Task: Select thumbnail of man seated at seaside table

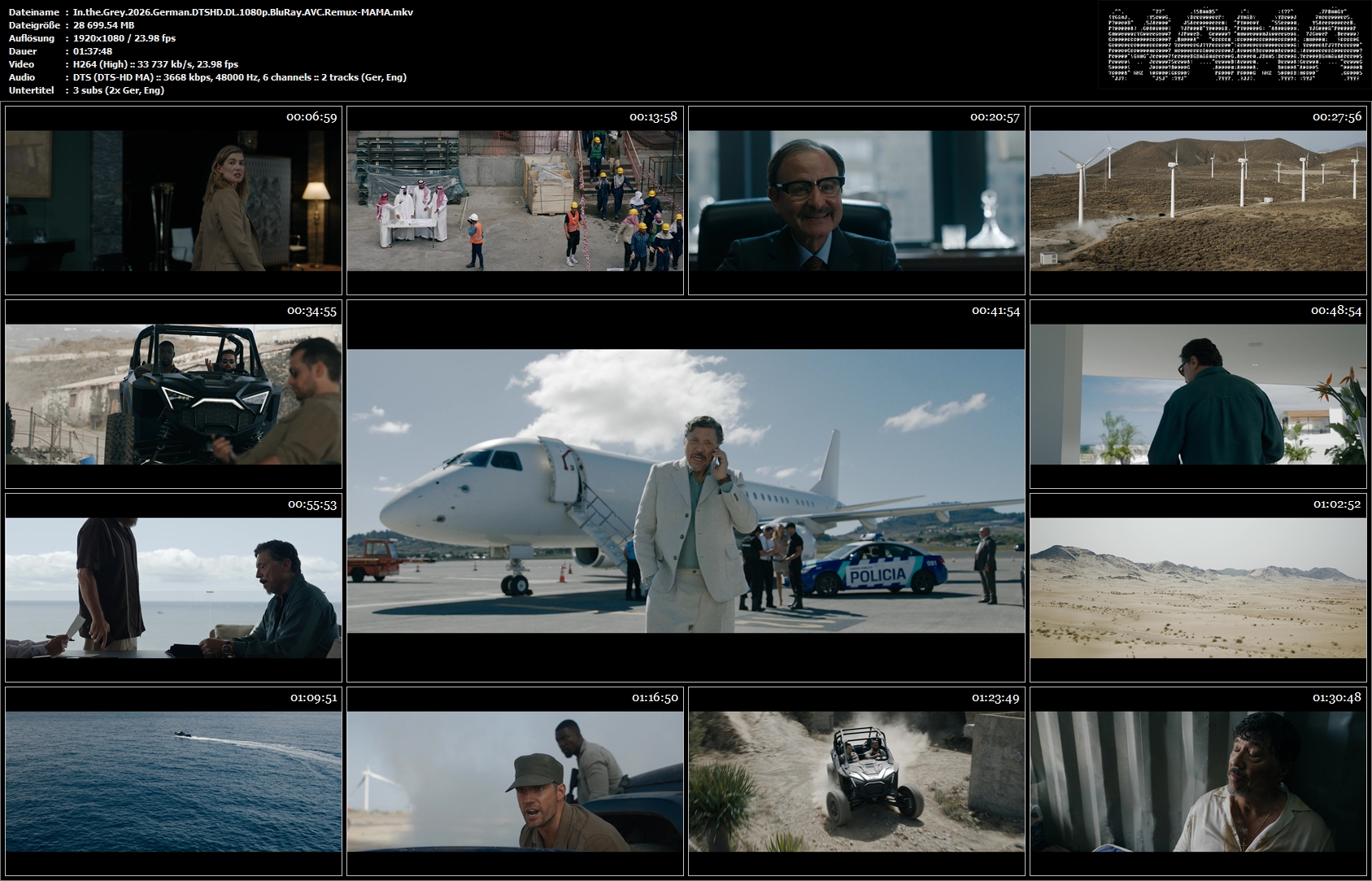Action: coord(173,588)
